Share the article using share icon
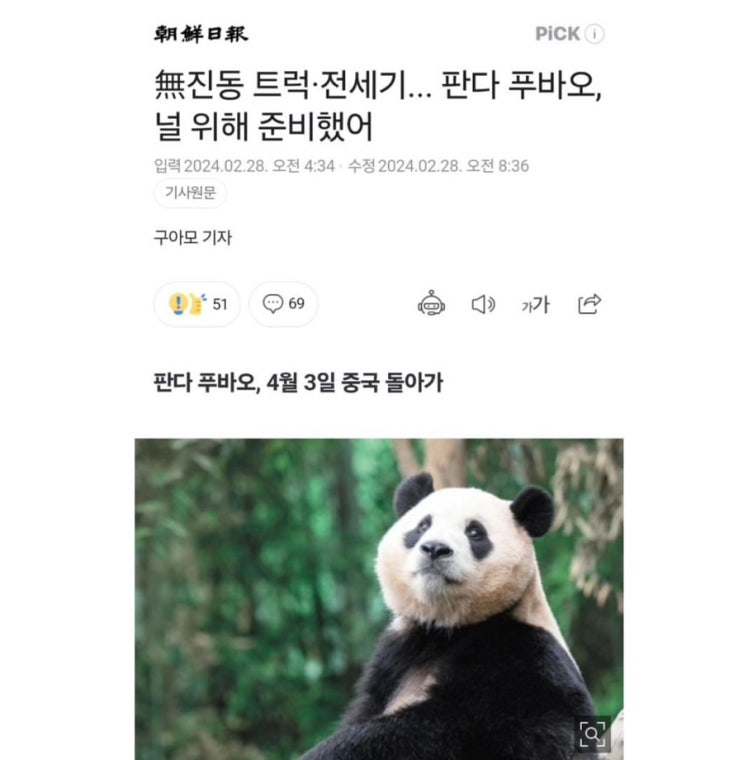 coord(590,304)
